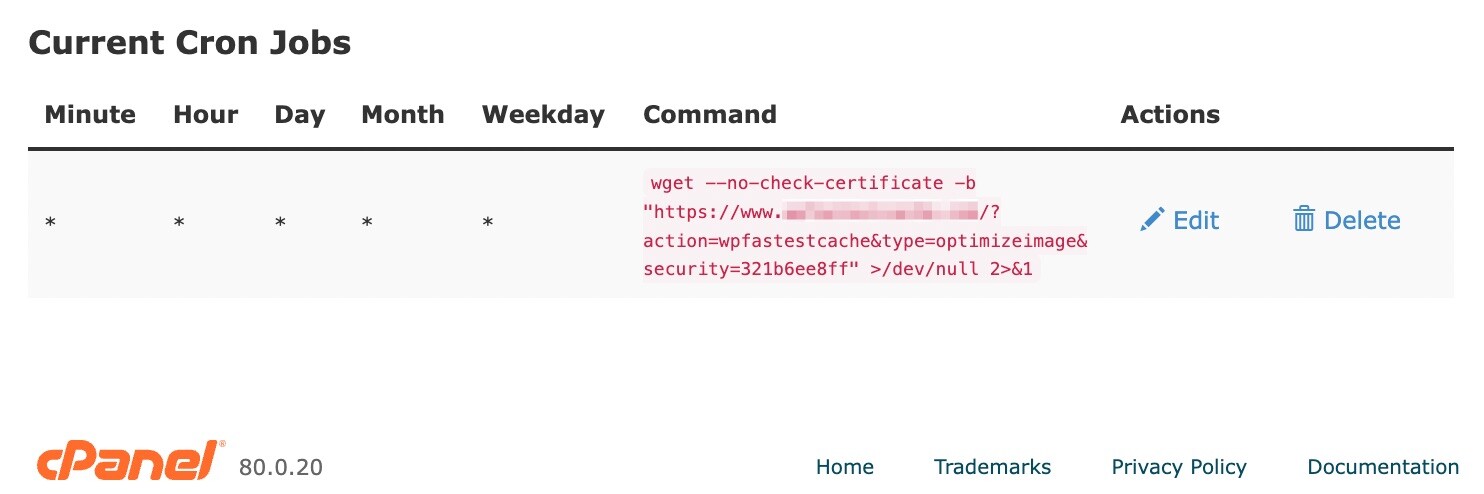Click the asterisk under the Minute column

click(50, 221)
